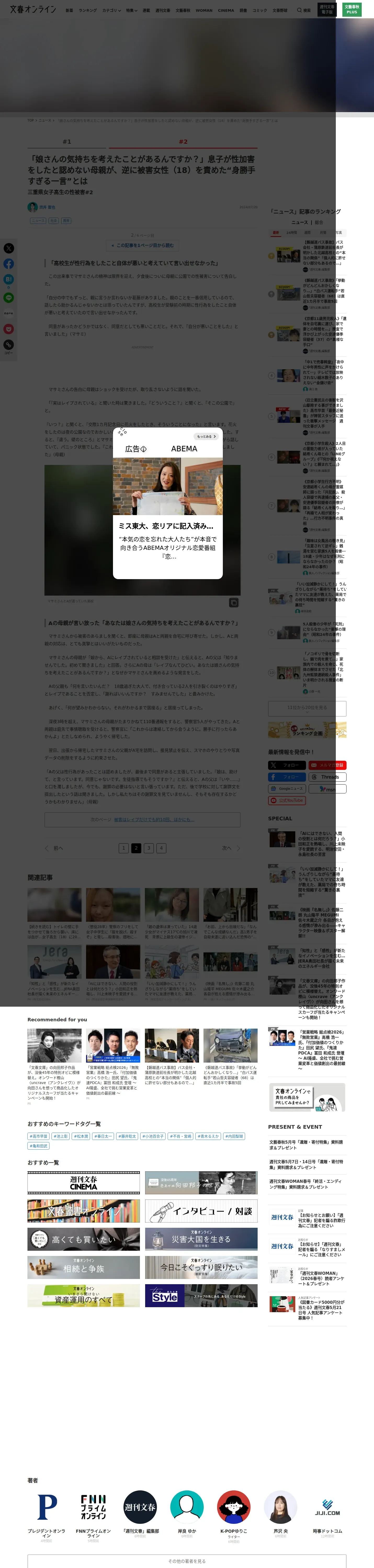Open the #亀和田武 keyword tag
Viewport: 374px width, 1568px height.
point(39,1146)
